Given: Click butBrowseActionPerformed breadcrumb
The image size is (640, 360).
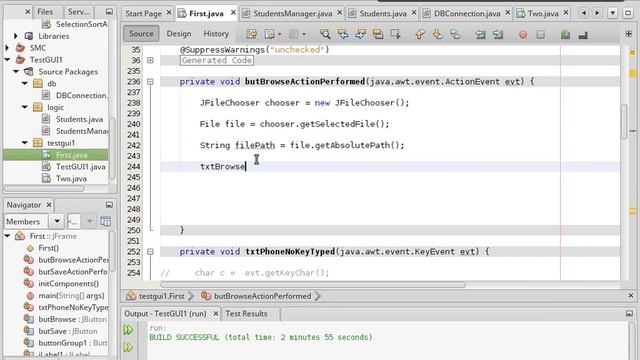Looking at the screenshot, I should pyautogui.click(x=262, y=296).
